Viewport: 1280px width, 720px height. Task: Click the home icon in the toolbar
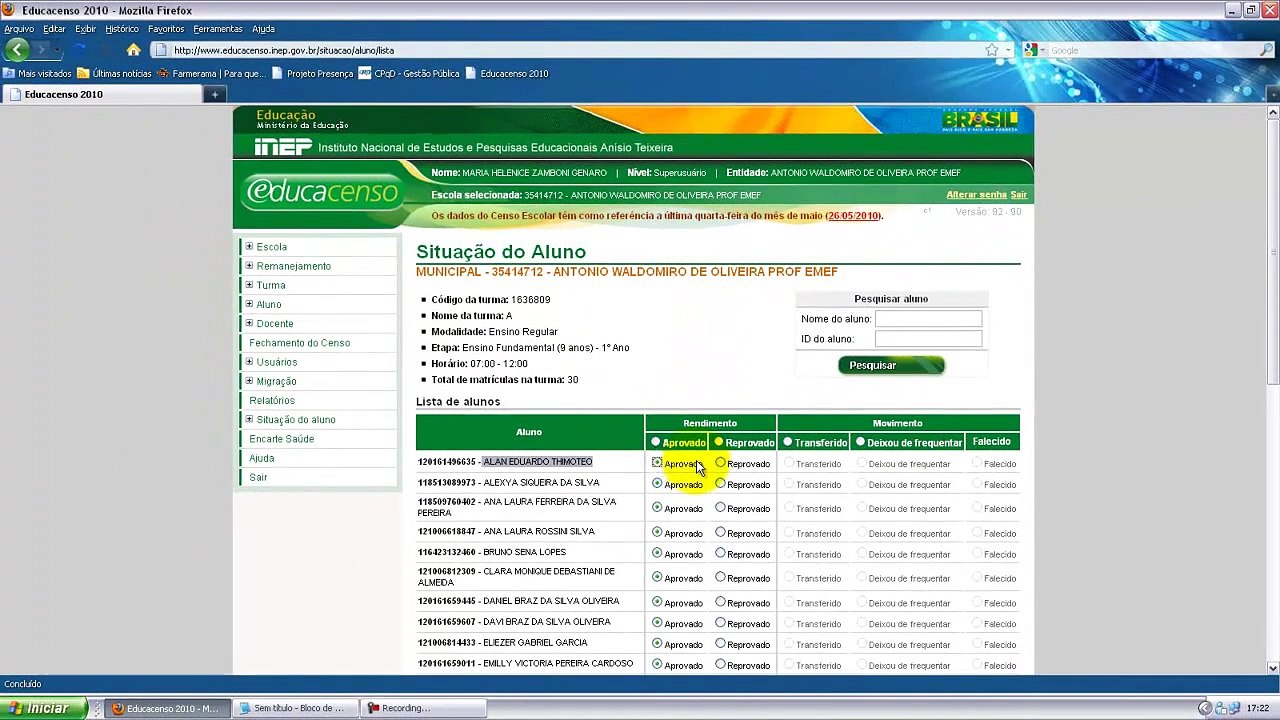(x=133, y=50)
